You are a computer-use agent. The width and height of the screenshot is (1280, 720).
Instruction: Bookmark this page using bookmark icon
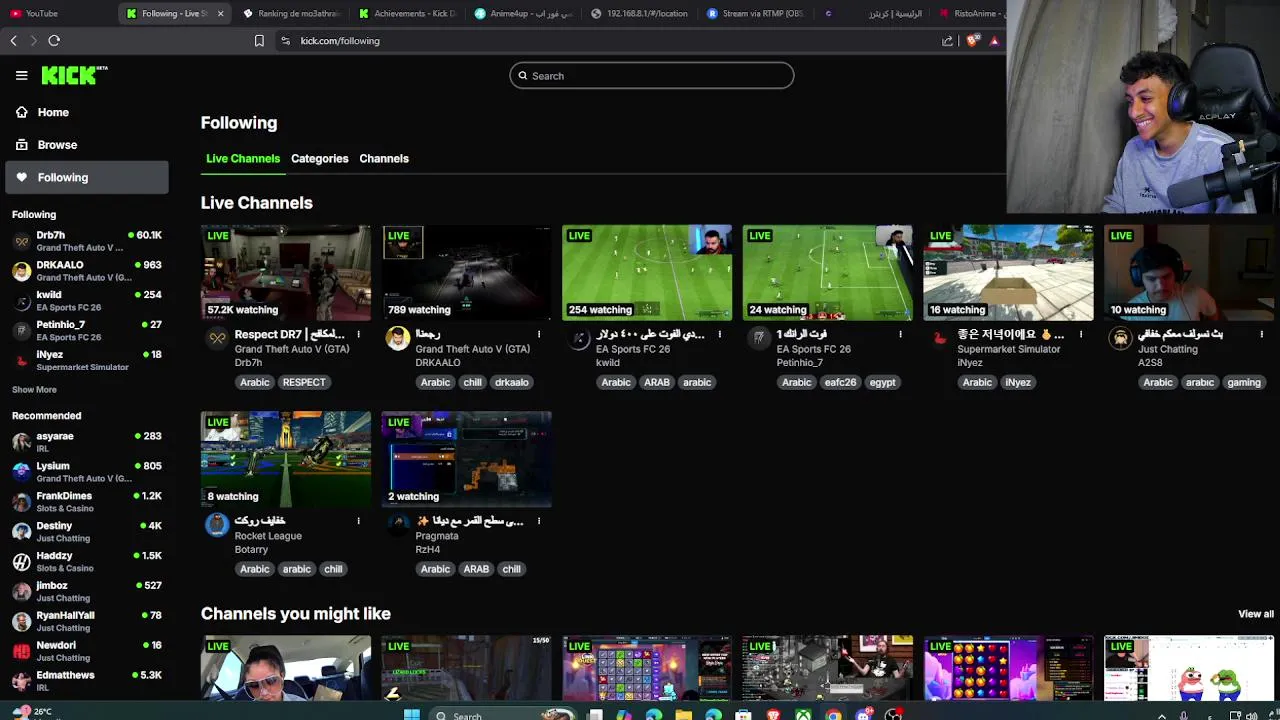(259, 41)
